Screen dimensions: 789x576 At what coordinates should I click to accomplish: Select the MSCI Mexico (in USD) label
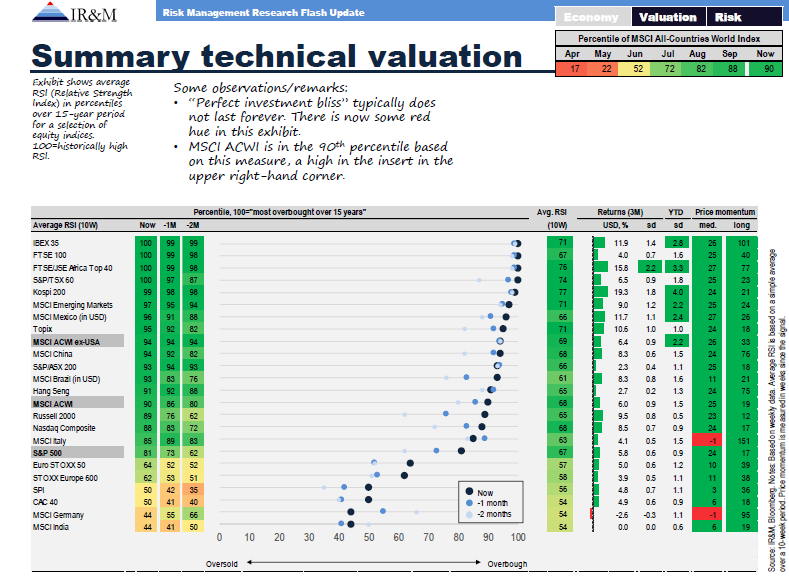pyautogui.click(x=69, y=317)
